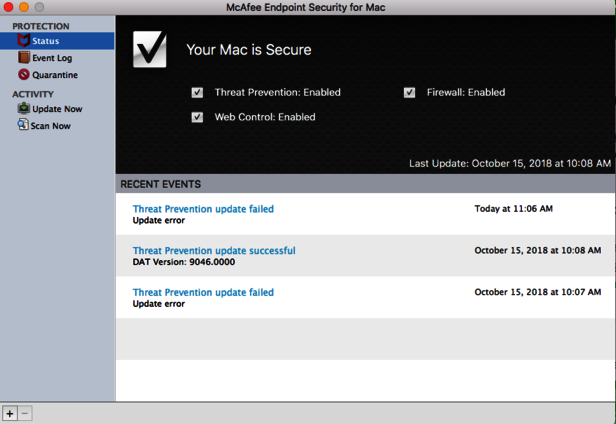616x424 pixels.
Task: Click the Scan Now magnifier icon
Action: click(23, 125)
